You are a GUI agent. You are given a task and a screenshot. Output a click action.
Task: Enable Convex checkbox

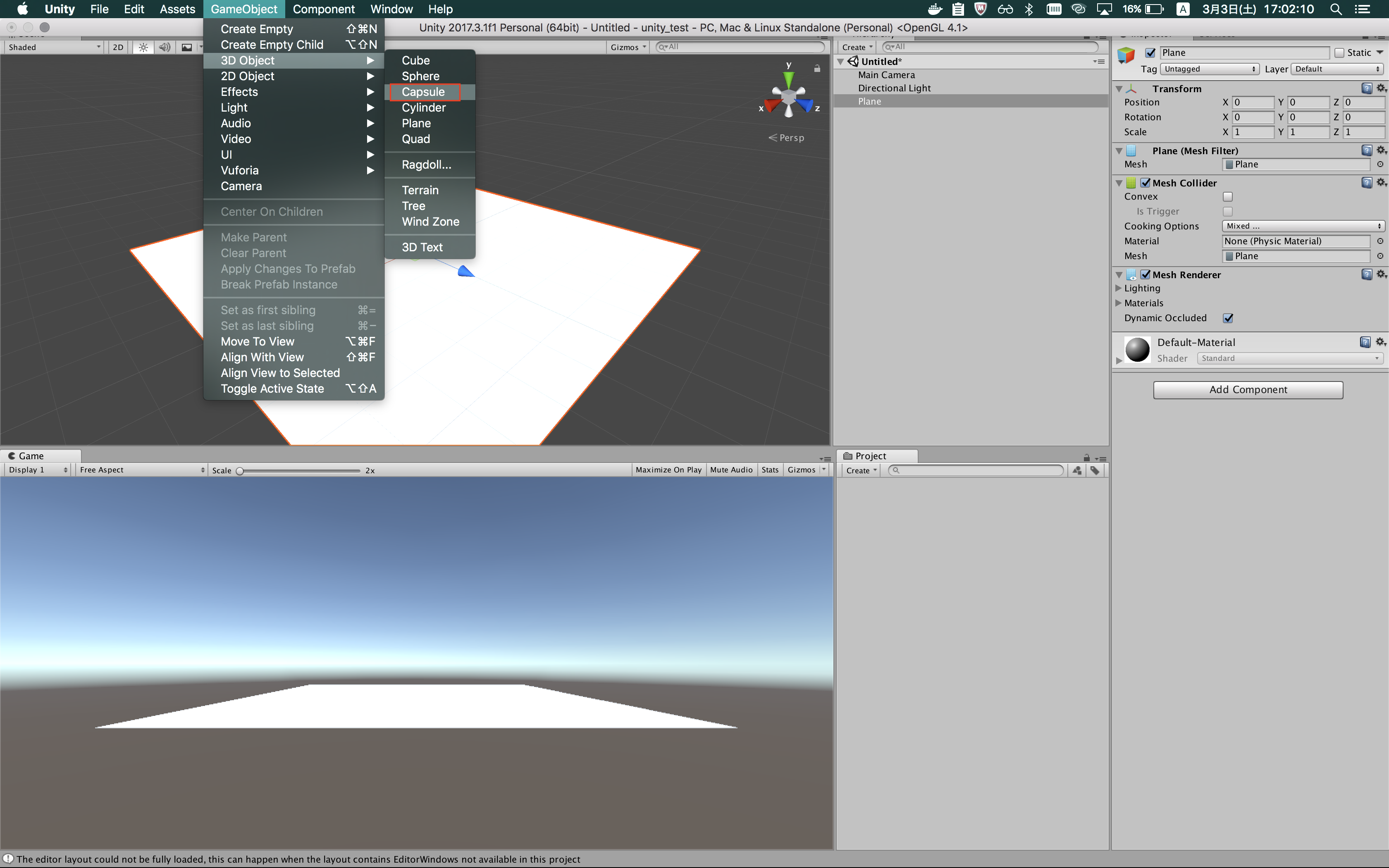(1228, 197)
